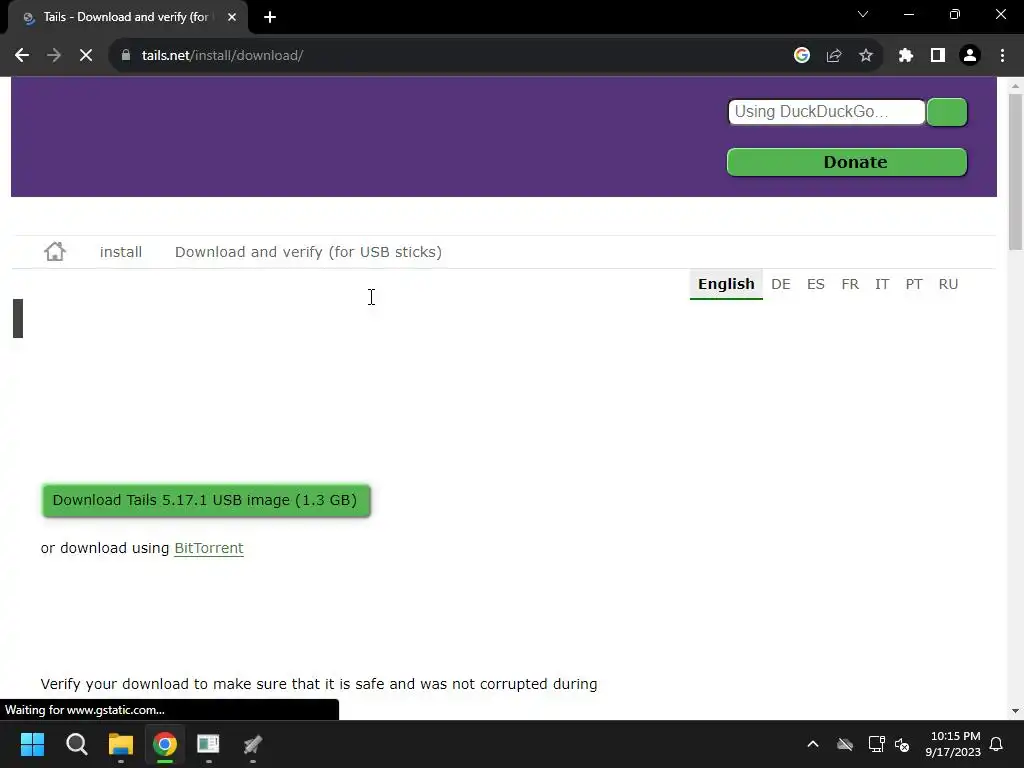The height and width of the screenshot is (768, 1024).
Task: Open the tab search chevron
Action: point(863,14)
